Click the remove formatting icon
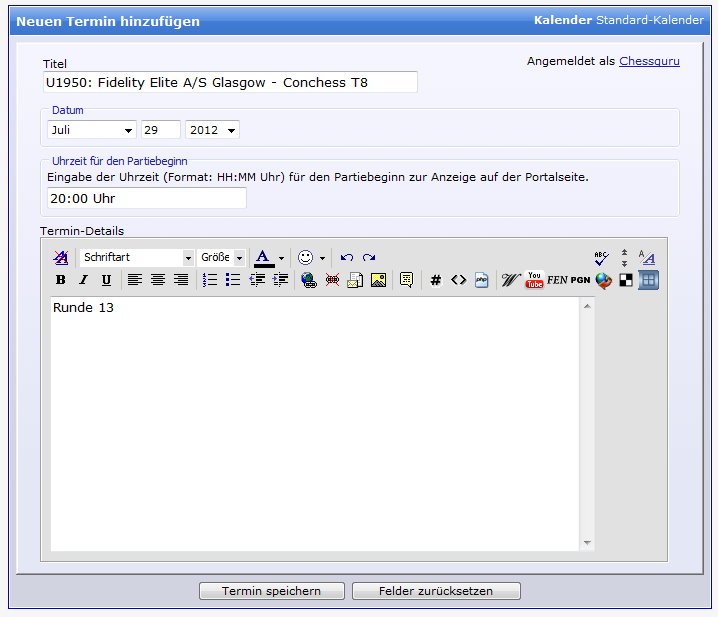 (x=60, y=257)
